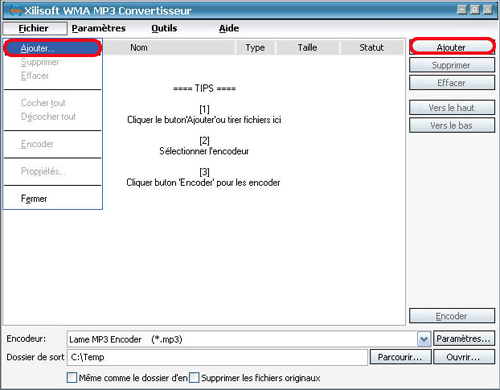Screen dimensions: 500x390
Task: Minimize the Xilisoft window
Action: (462, 10)
